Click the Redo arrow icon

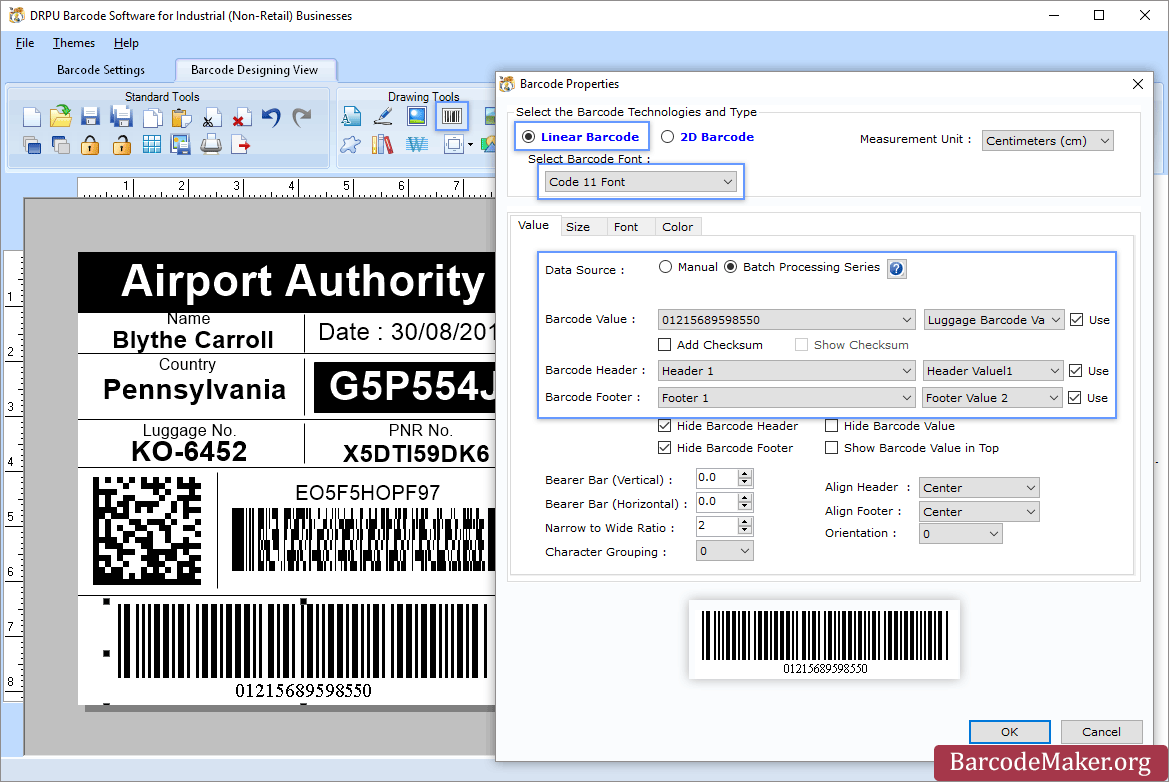[301, 117]
